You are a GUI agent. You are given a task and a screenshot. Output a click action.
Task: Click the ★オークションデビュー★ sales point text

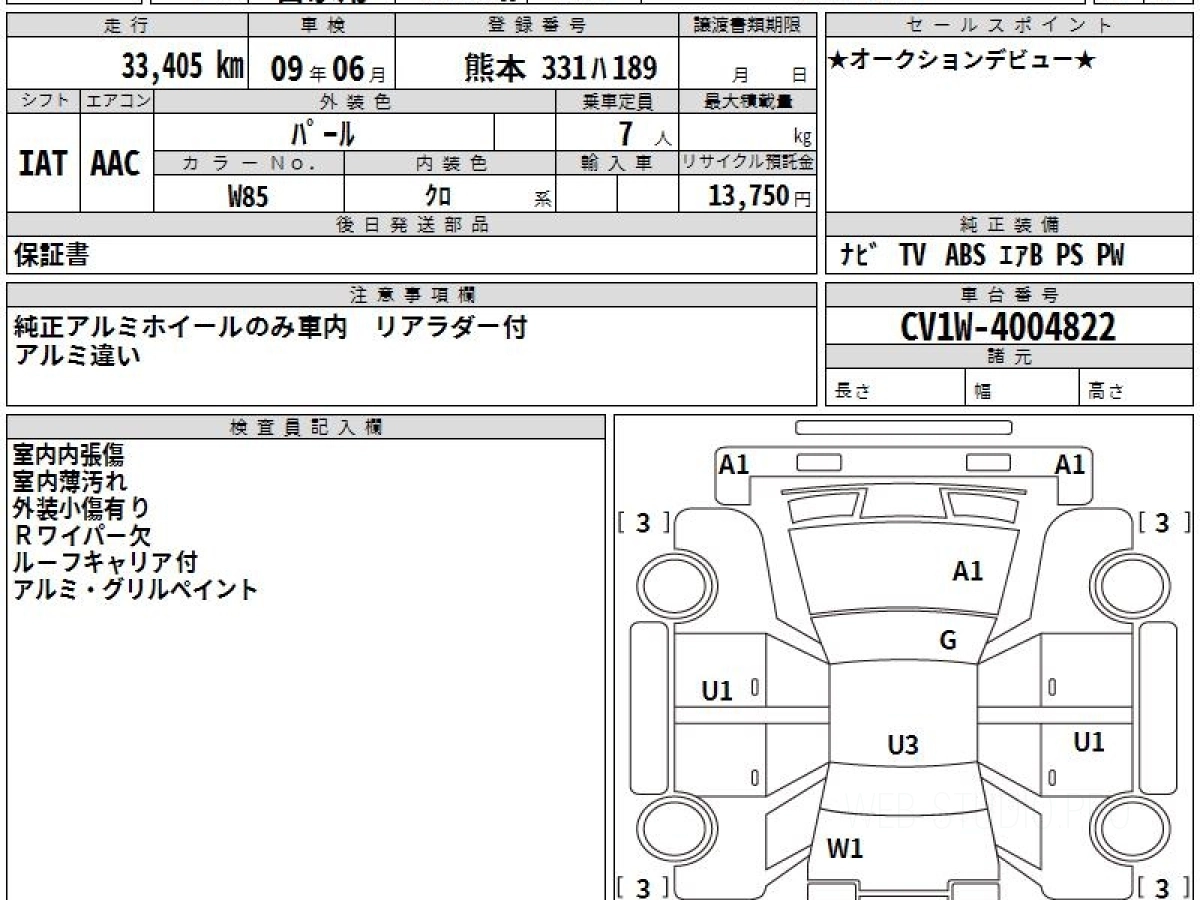point(961,61)
